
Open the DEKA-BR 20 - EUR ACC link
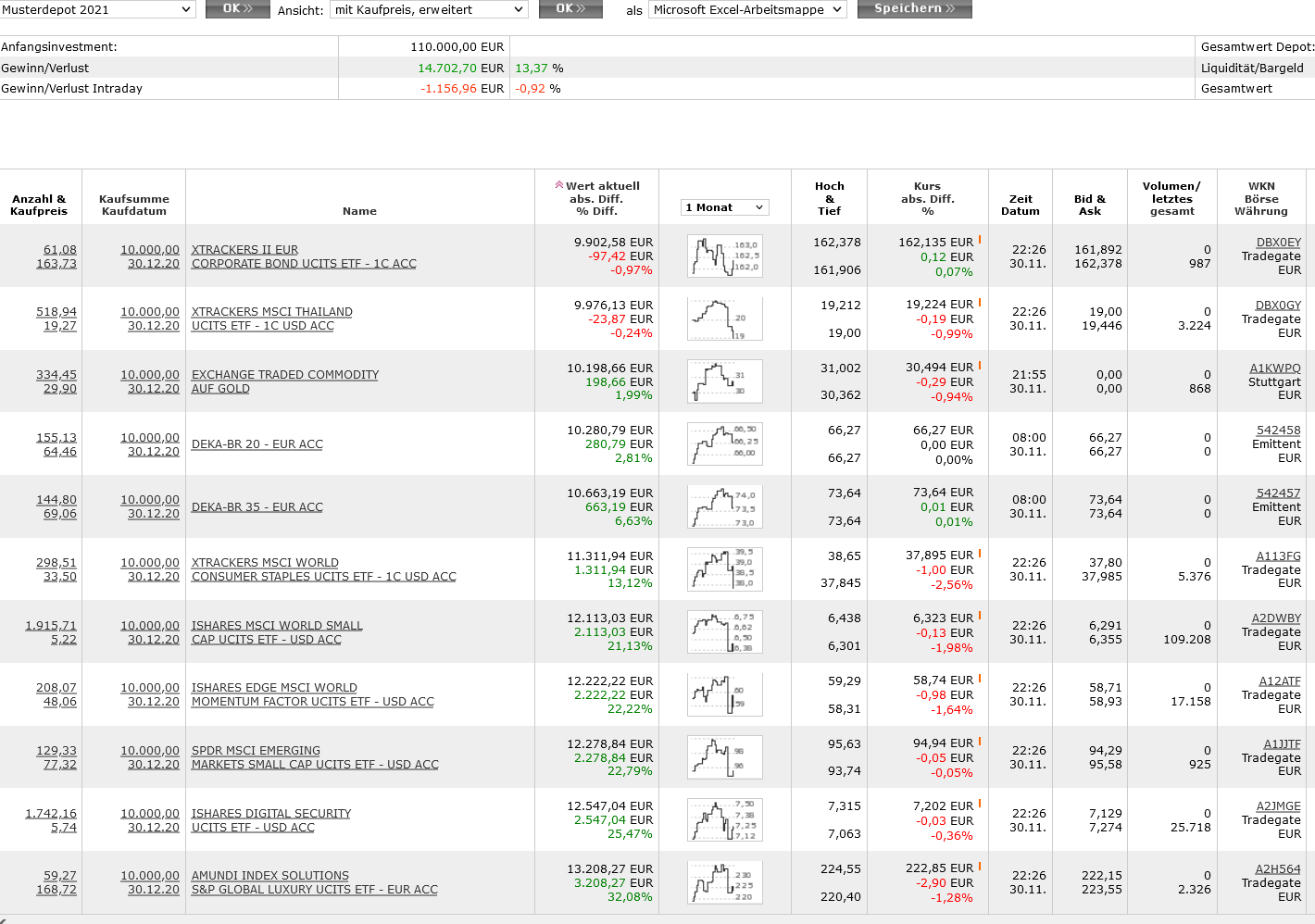tap(257, 444)
